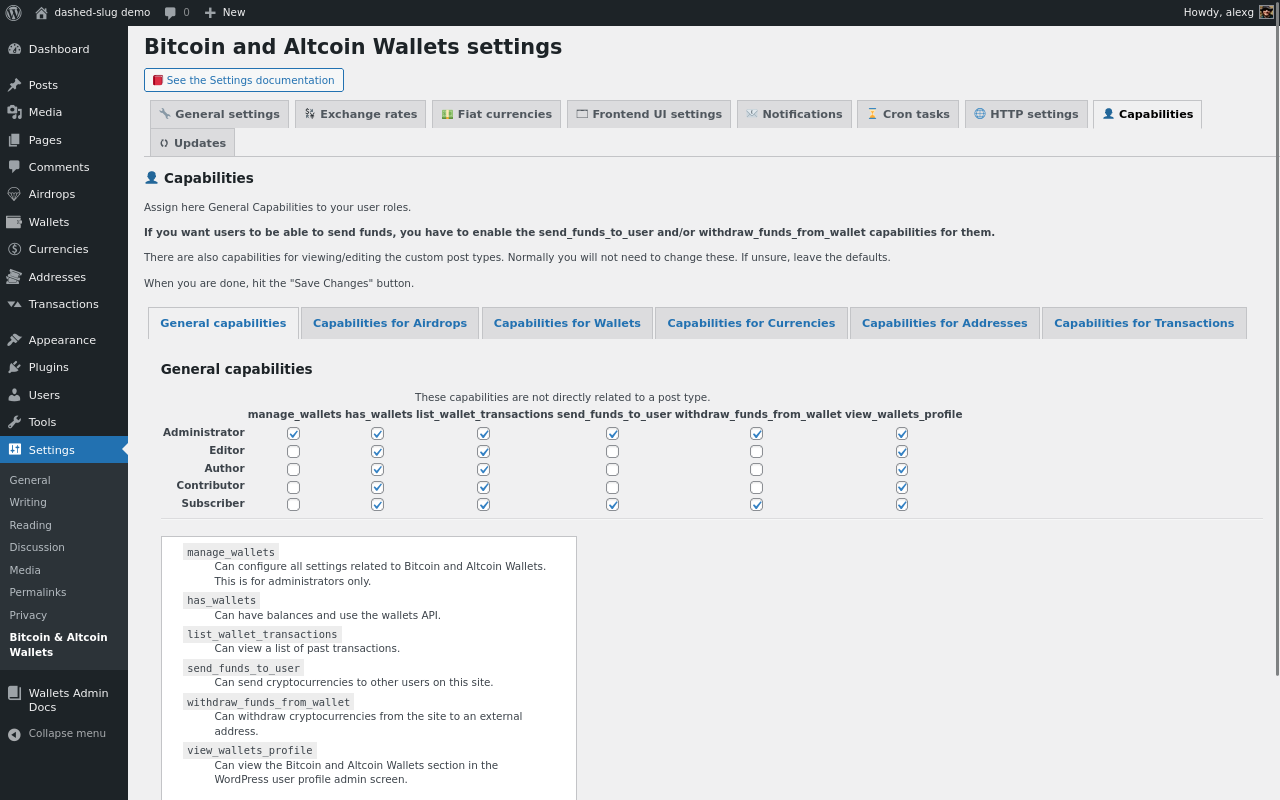Viewport: 1280px width, 800px height.
Task: Open the HTTP settings tab
Action: (1026, 114)
